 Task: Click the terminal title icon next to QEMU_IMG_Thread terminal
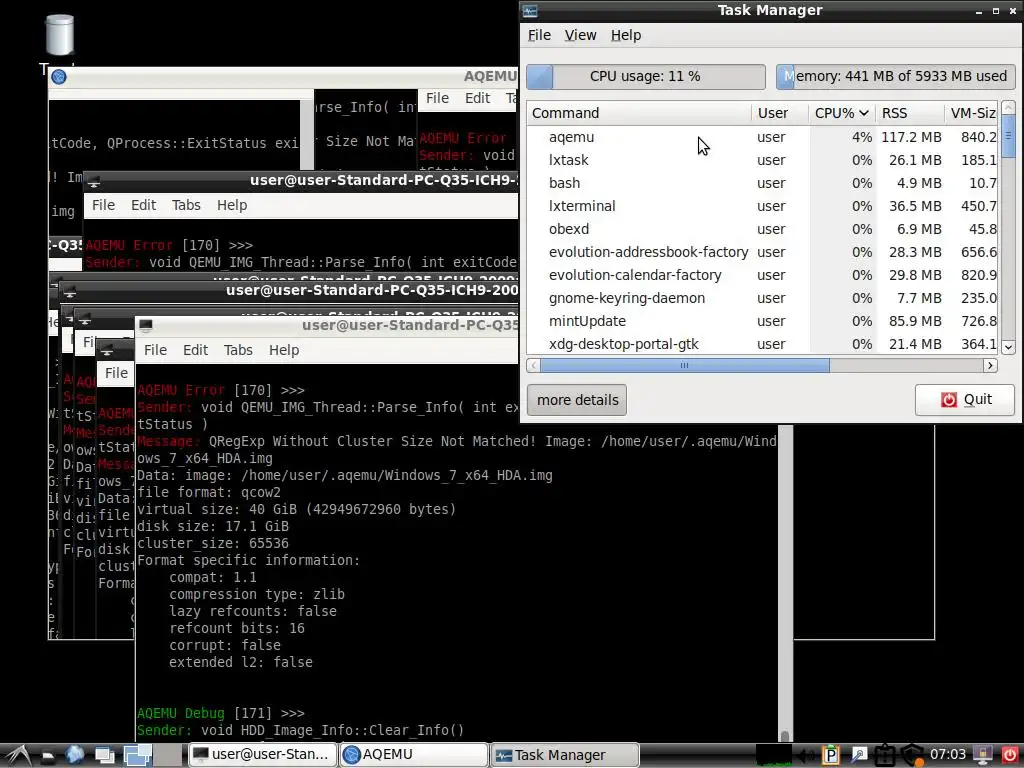(93, 181)
